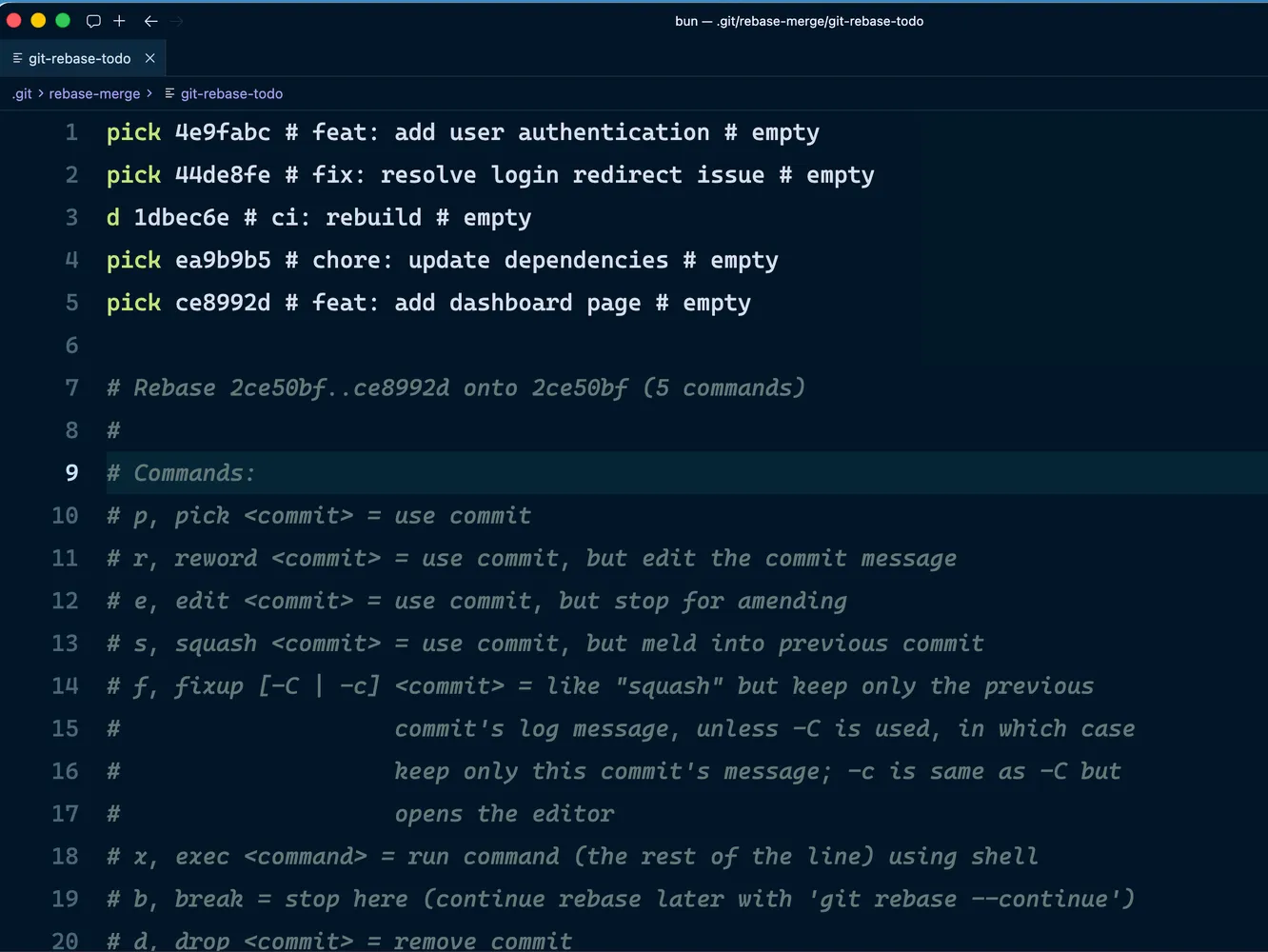Click the commit hash 4e9fabc
The height and width of the screenshot is (952, 1268).
tap(223, 132)
